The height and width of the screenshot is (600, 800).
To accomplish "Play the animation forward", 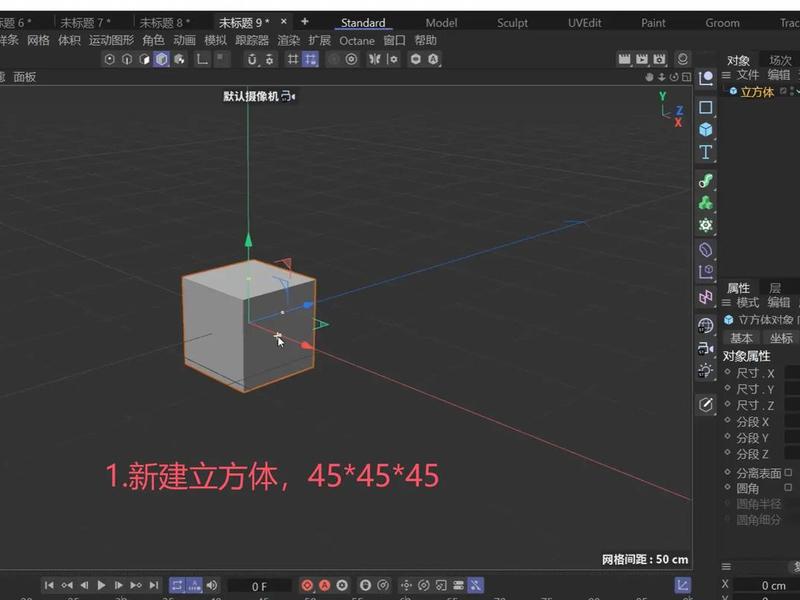I will tap(102, 585).
